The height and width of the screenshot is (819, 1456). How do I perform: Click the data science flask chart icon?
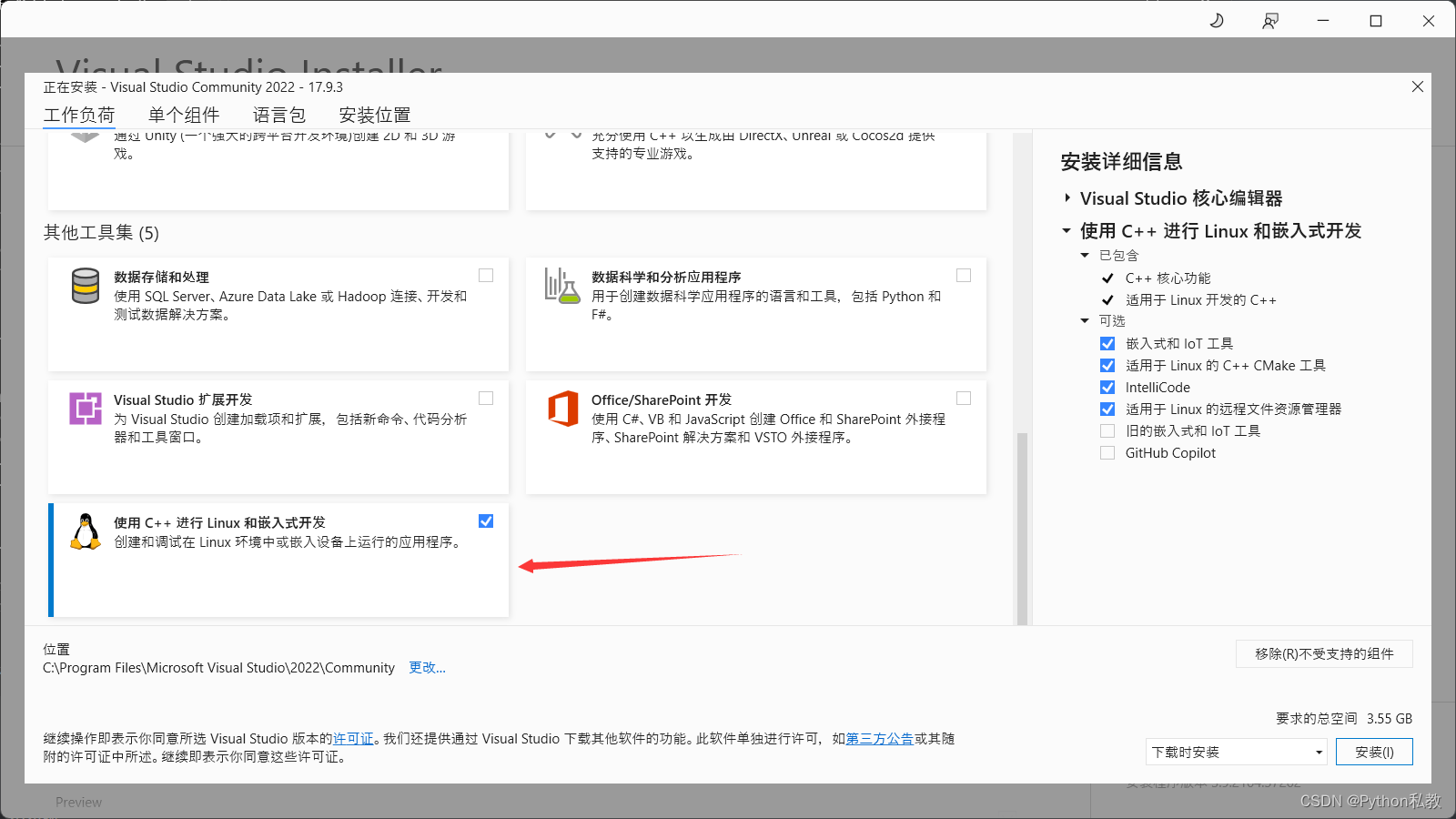coord(561,286)
